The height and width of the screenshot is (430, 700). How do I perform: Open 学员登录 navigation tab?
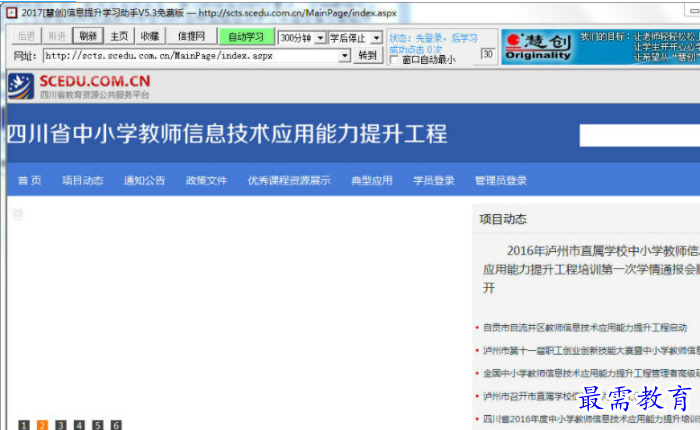click(x=433, y=180)
